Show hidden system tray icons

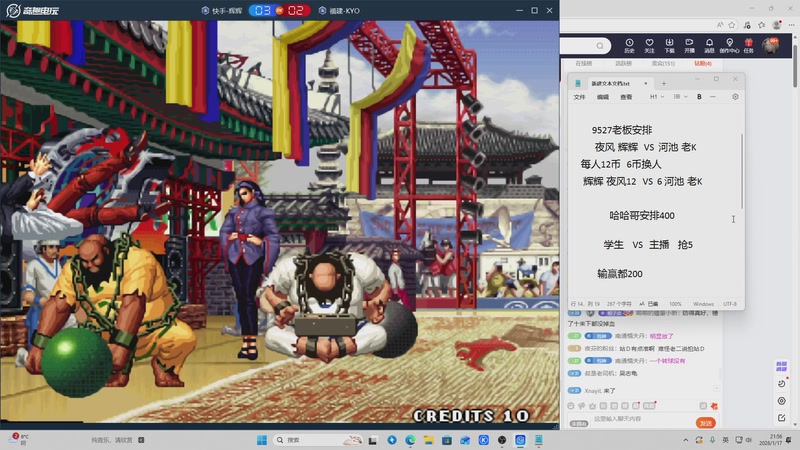coord(686,440)
